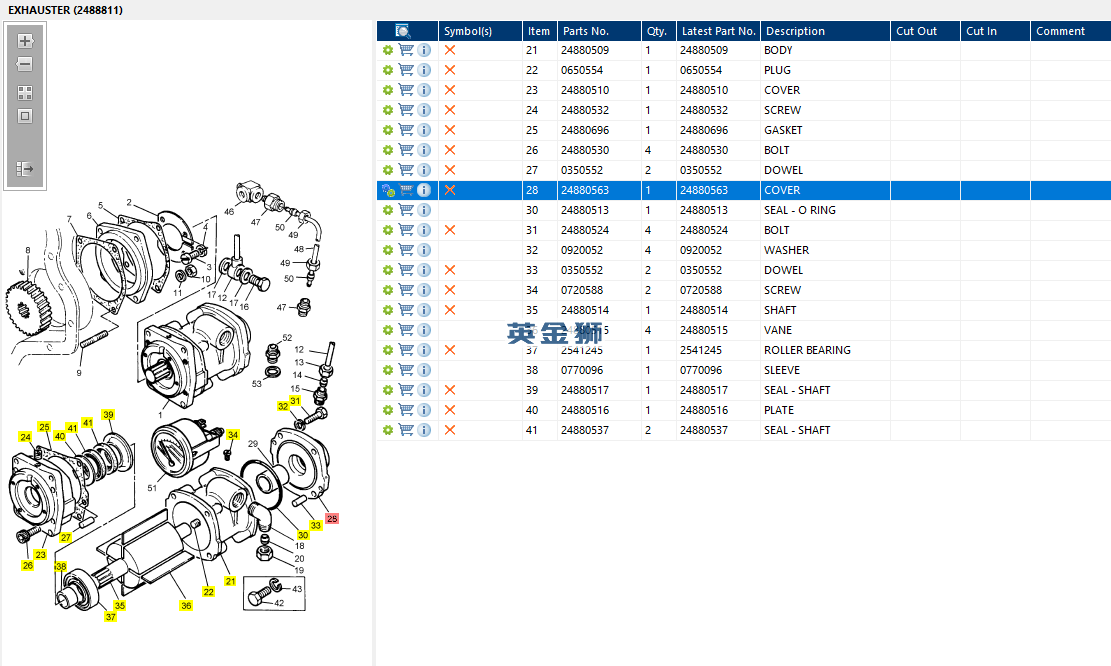
Task: Click the green gear icon for item 21 BODY
Action: tap(388, 50)
